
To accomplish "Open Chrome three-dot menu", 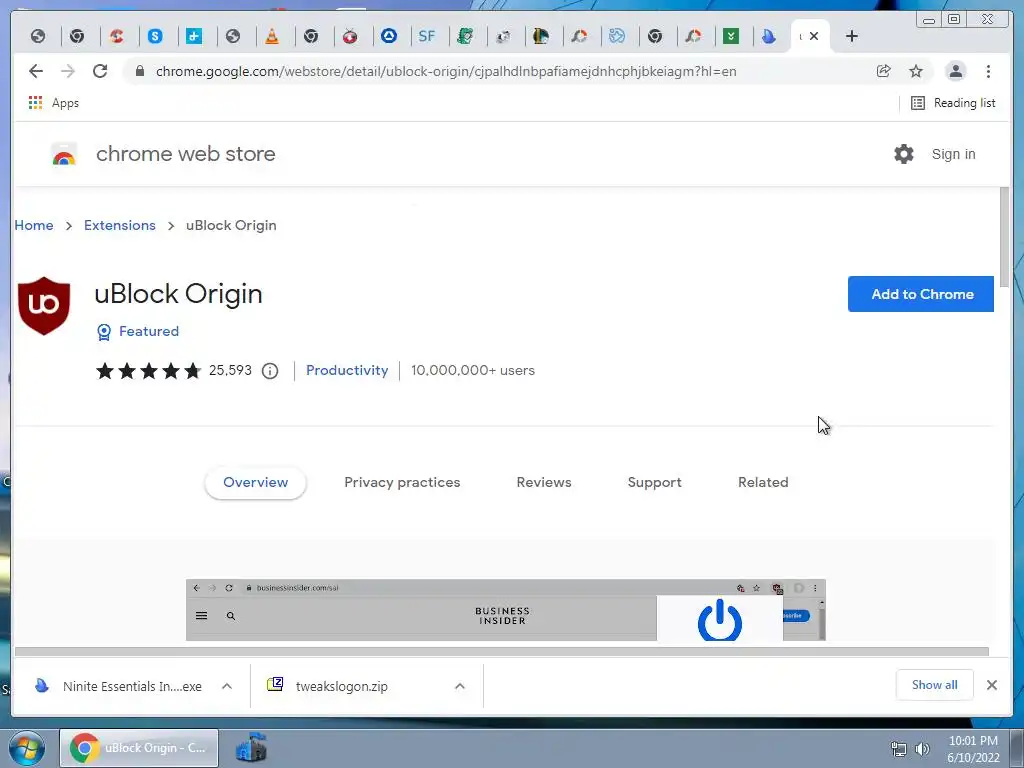I will pyautogui.click(x=988, y=71).
